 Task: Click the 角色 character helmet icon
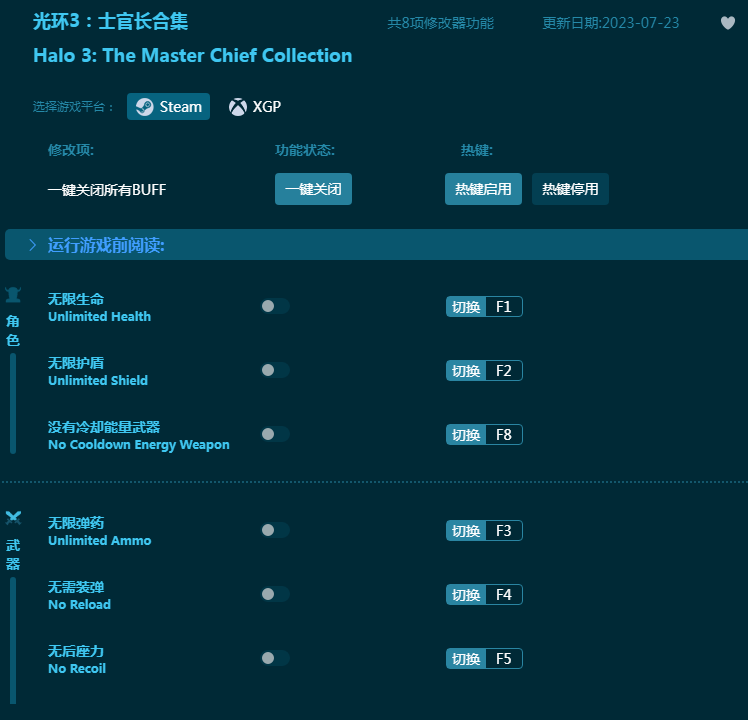13,295
